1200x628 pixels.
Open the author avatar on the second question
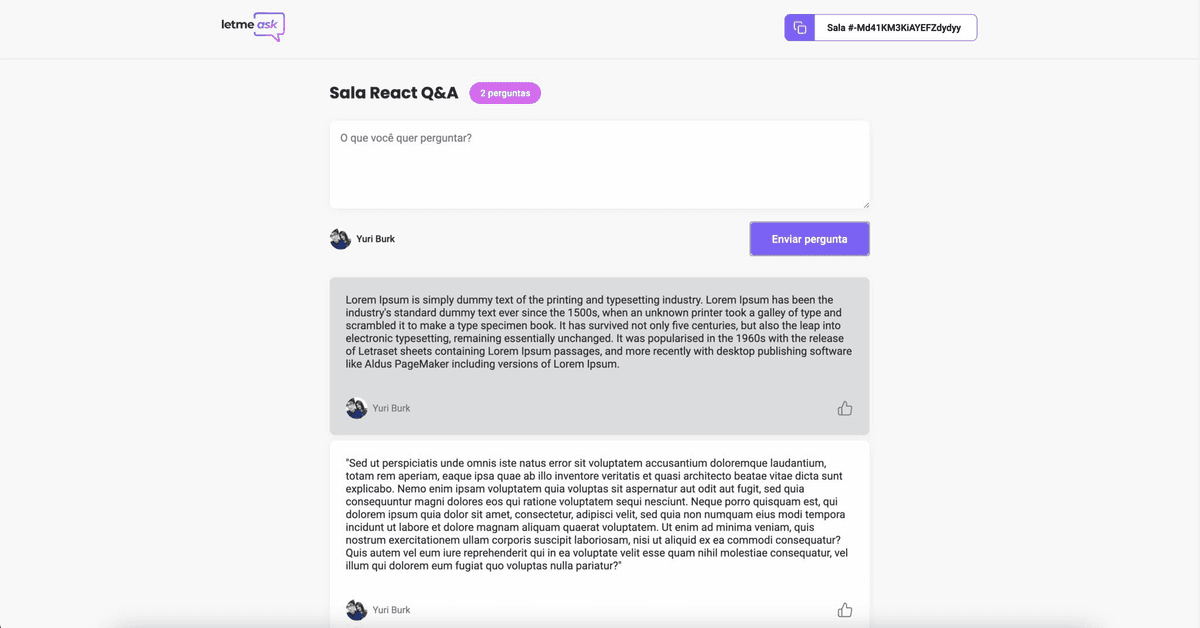click(x=356, y=610)
